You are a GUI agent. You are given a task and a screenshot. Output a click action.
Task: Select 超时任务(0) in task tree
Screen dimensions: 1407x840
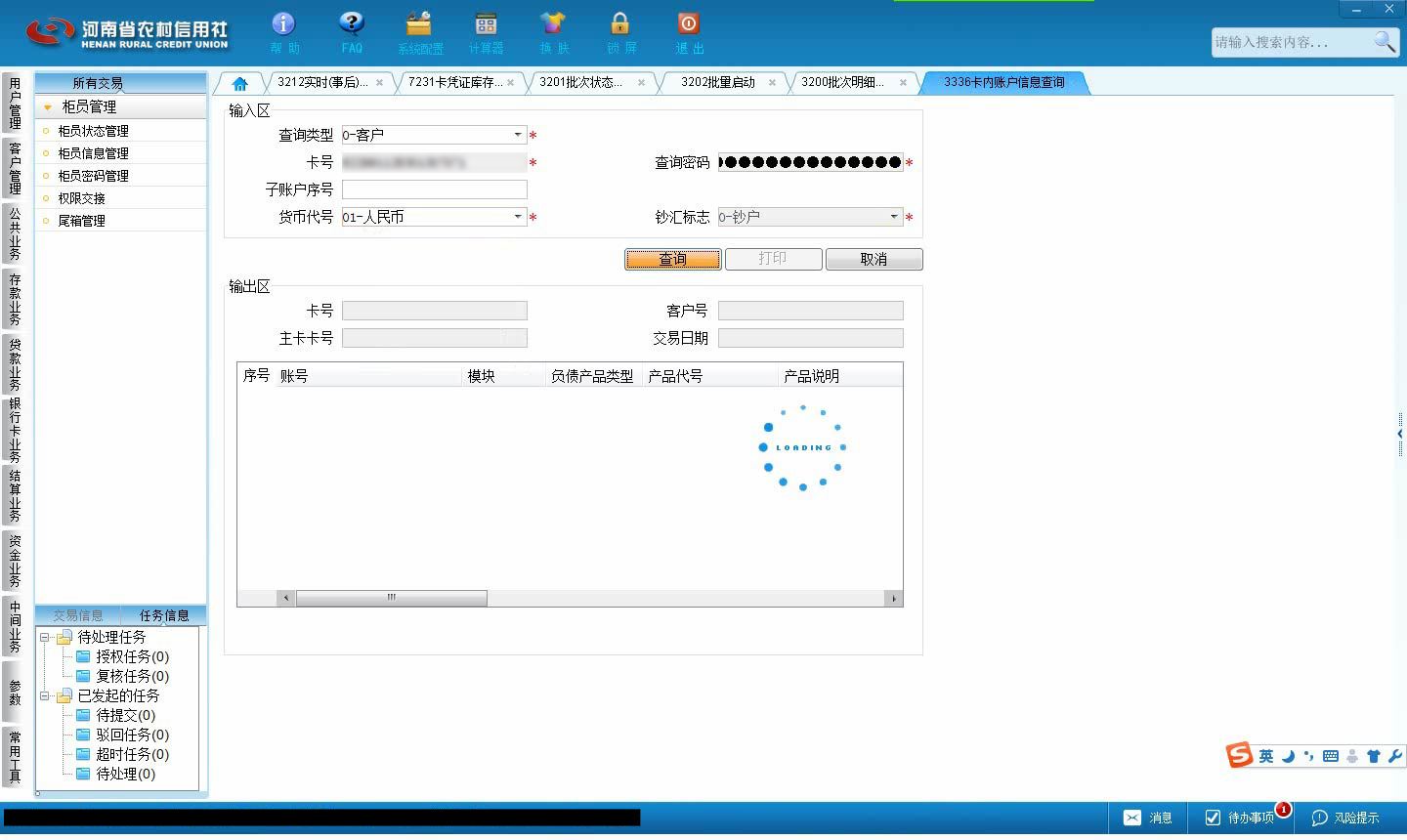[x=133, y=754]
